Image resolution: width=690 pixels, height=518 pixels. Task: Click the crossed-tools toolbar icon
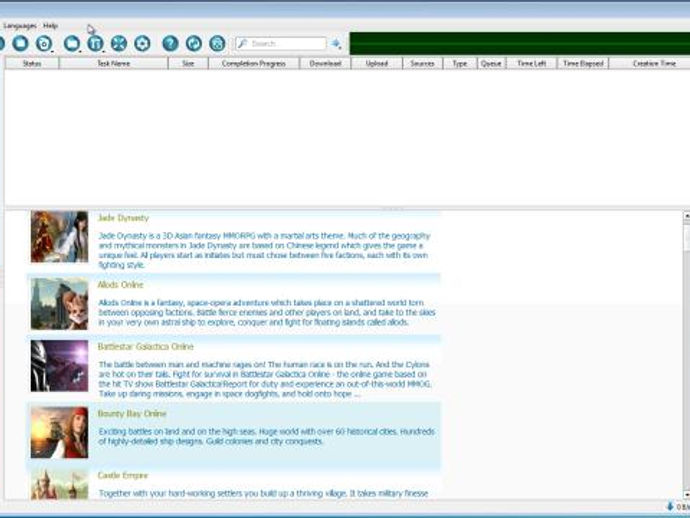(x=119, y=43)
